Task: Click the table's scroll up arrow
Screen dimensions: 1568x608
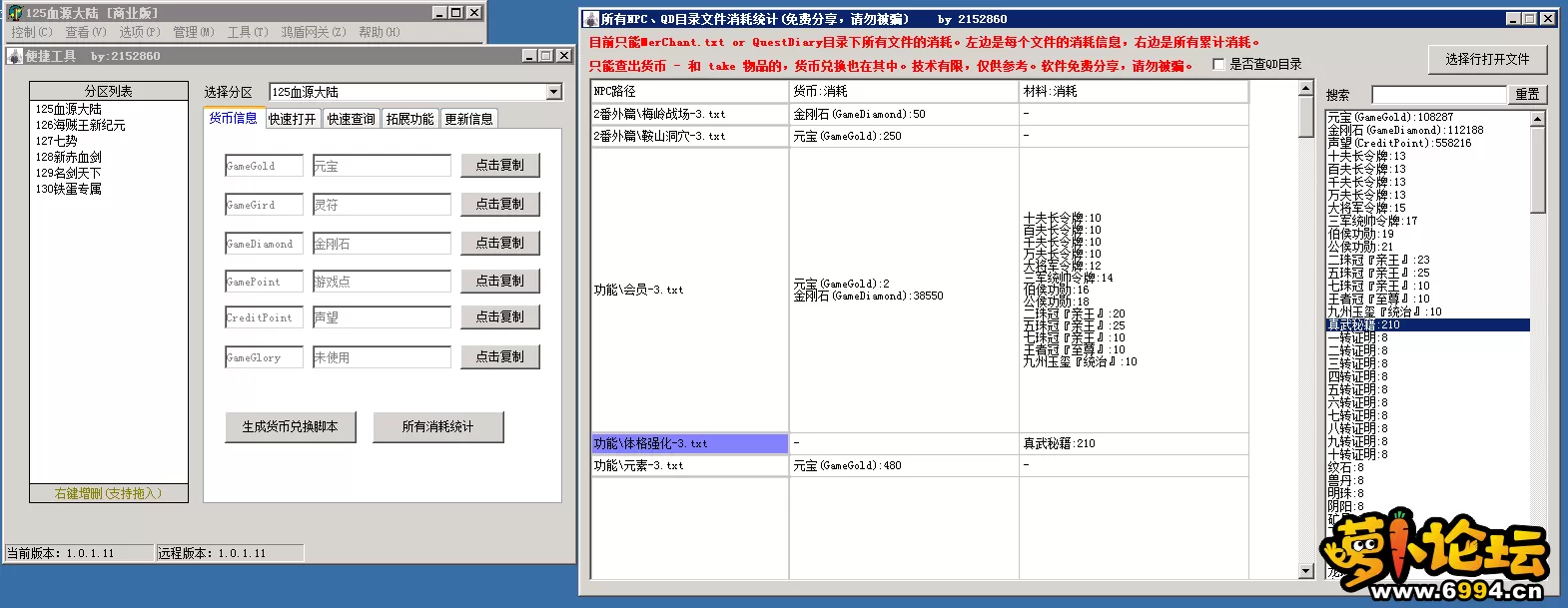Action: point(1305,89)
